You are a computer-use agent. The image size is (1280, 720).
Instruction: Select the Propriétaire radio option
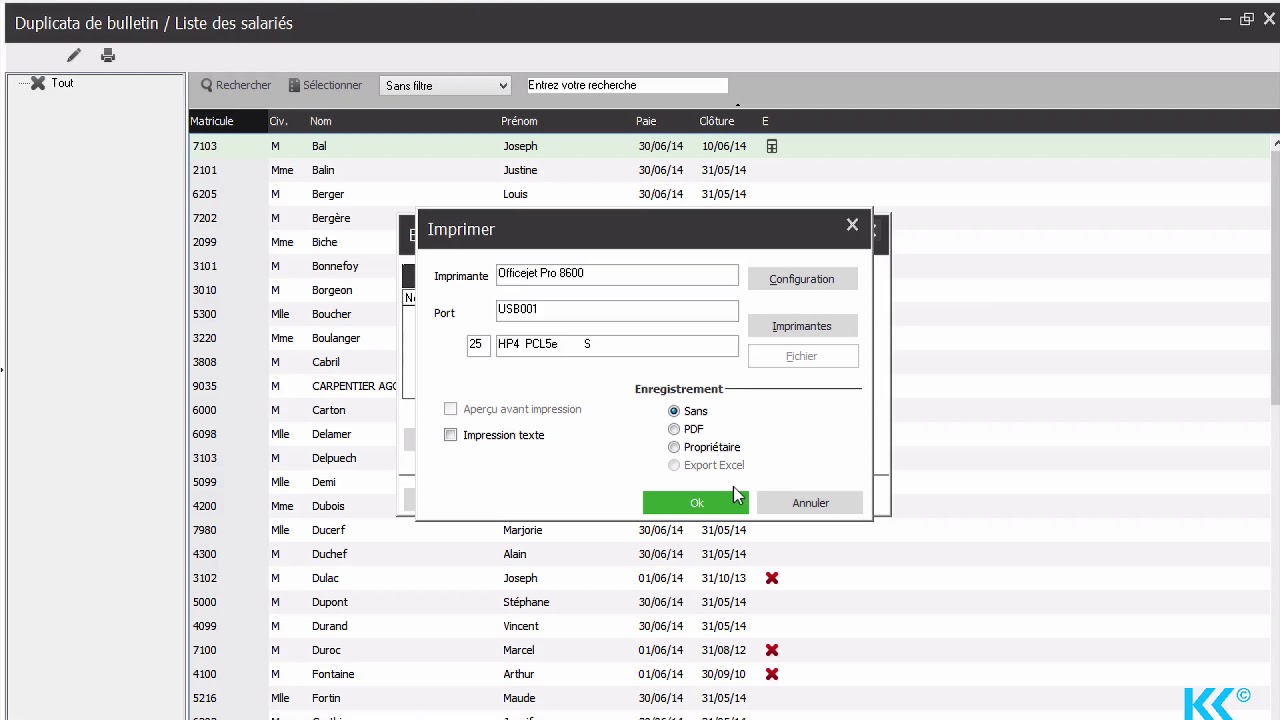tap(674, 447)
